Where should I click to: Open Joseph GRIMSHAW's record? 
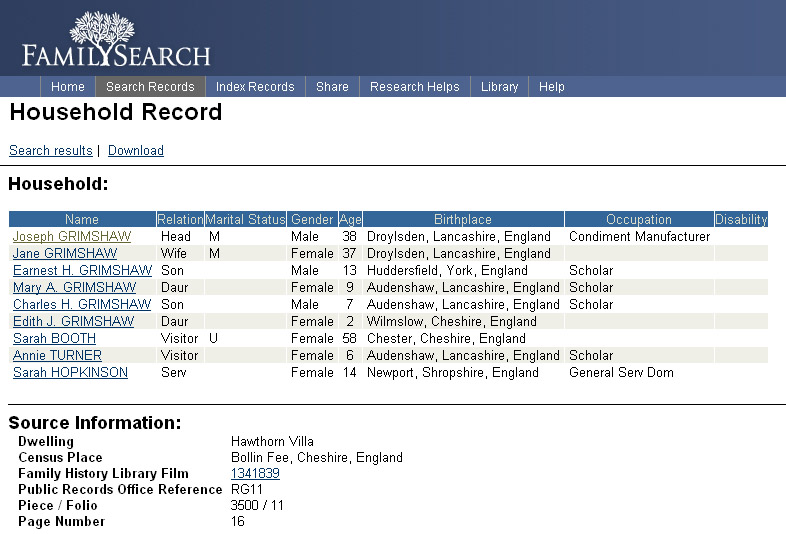click(72, 237)
